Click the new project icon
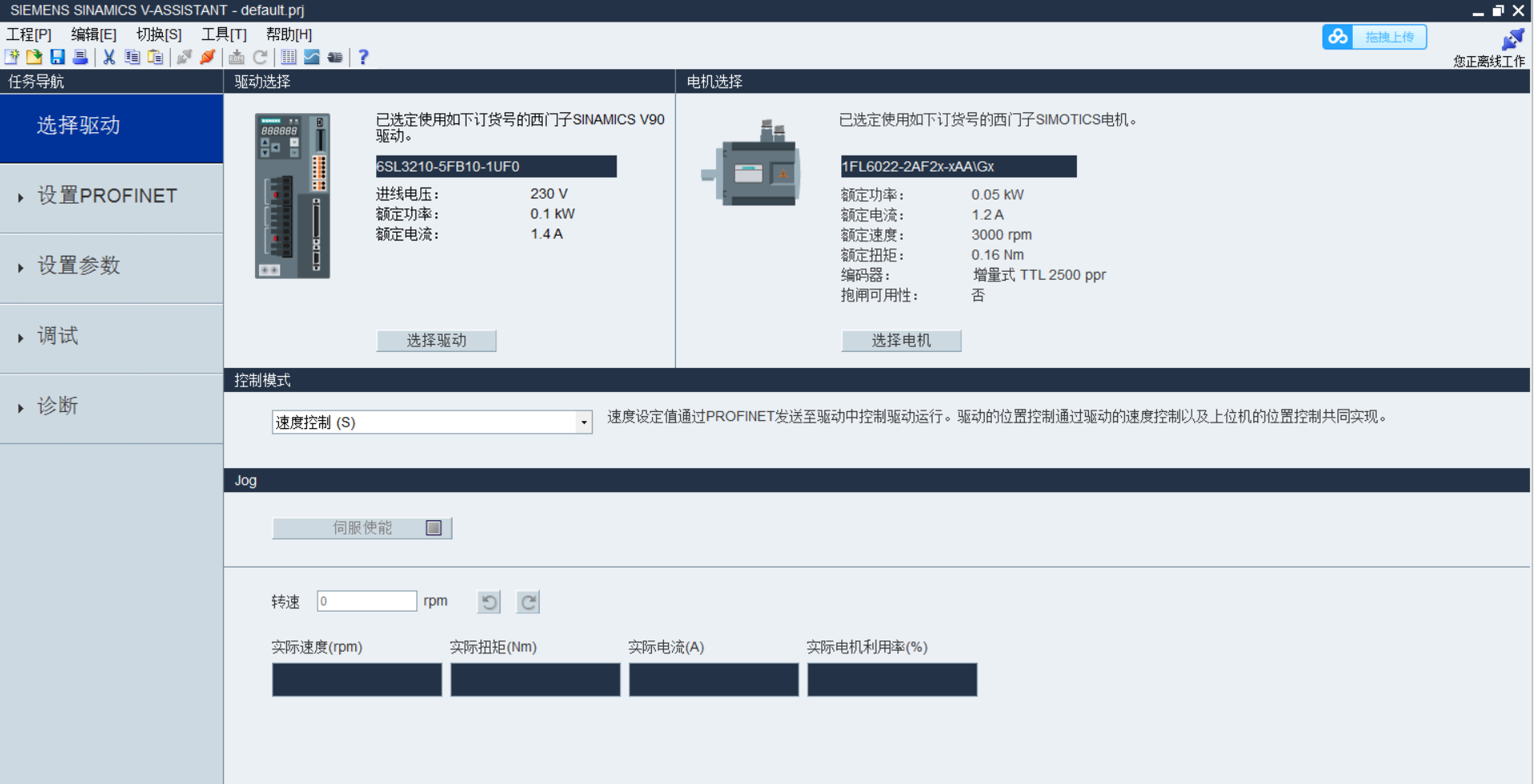The image size is (1534, 784). point(12,57)
